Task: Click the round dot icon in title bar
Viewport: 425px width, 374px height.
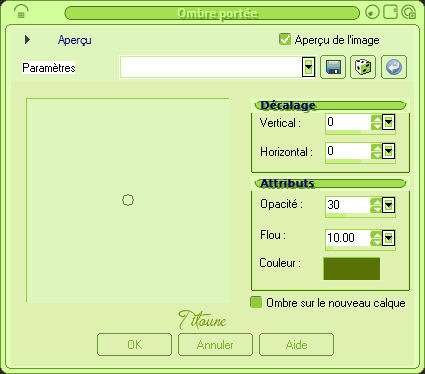Action: click(x=373, y=13)
